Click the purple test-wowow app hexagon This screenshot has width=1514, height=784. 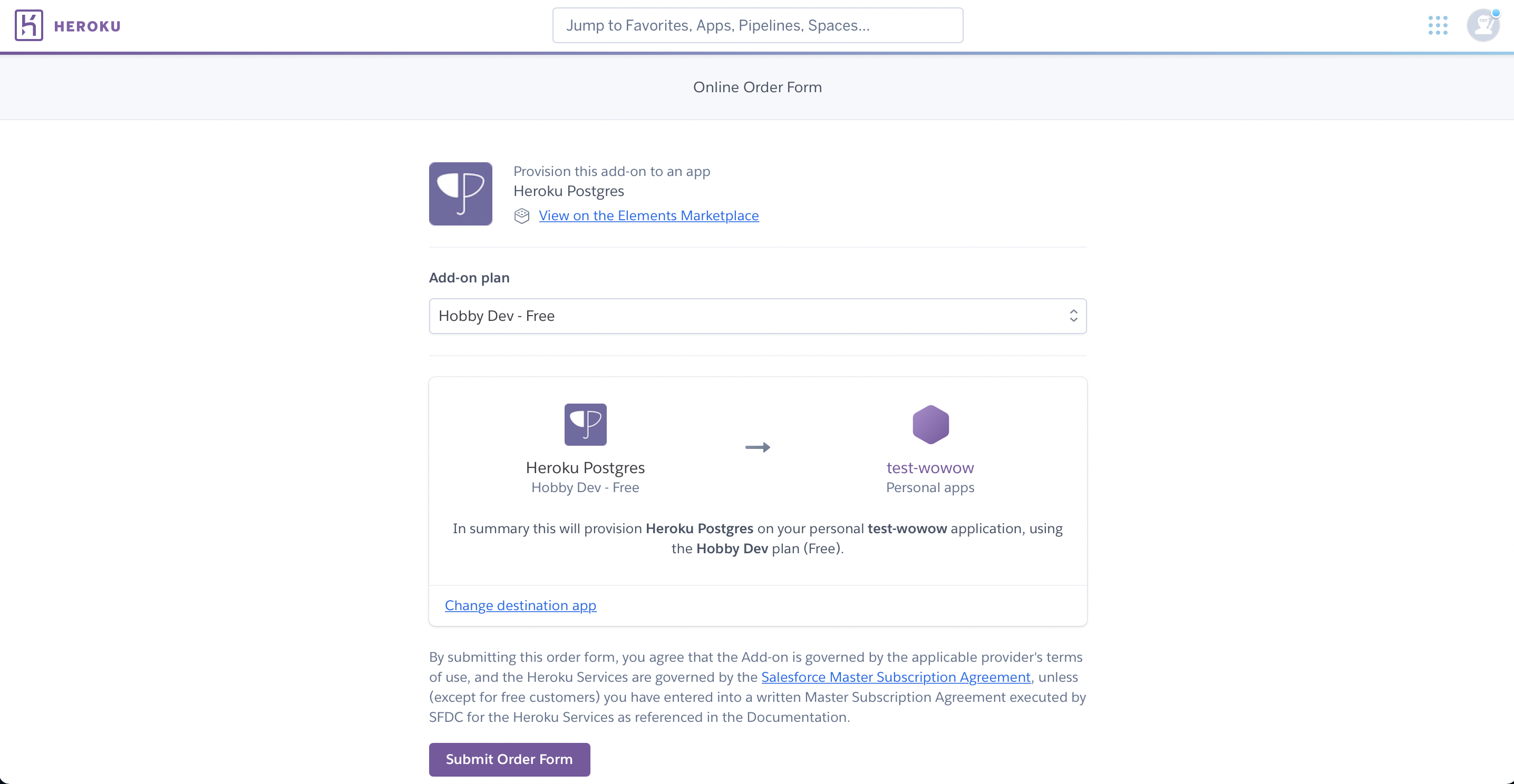930,424
